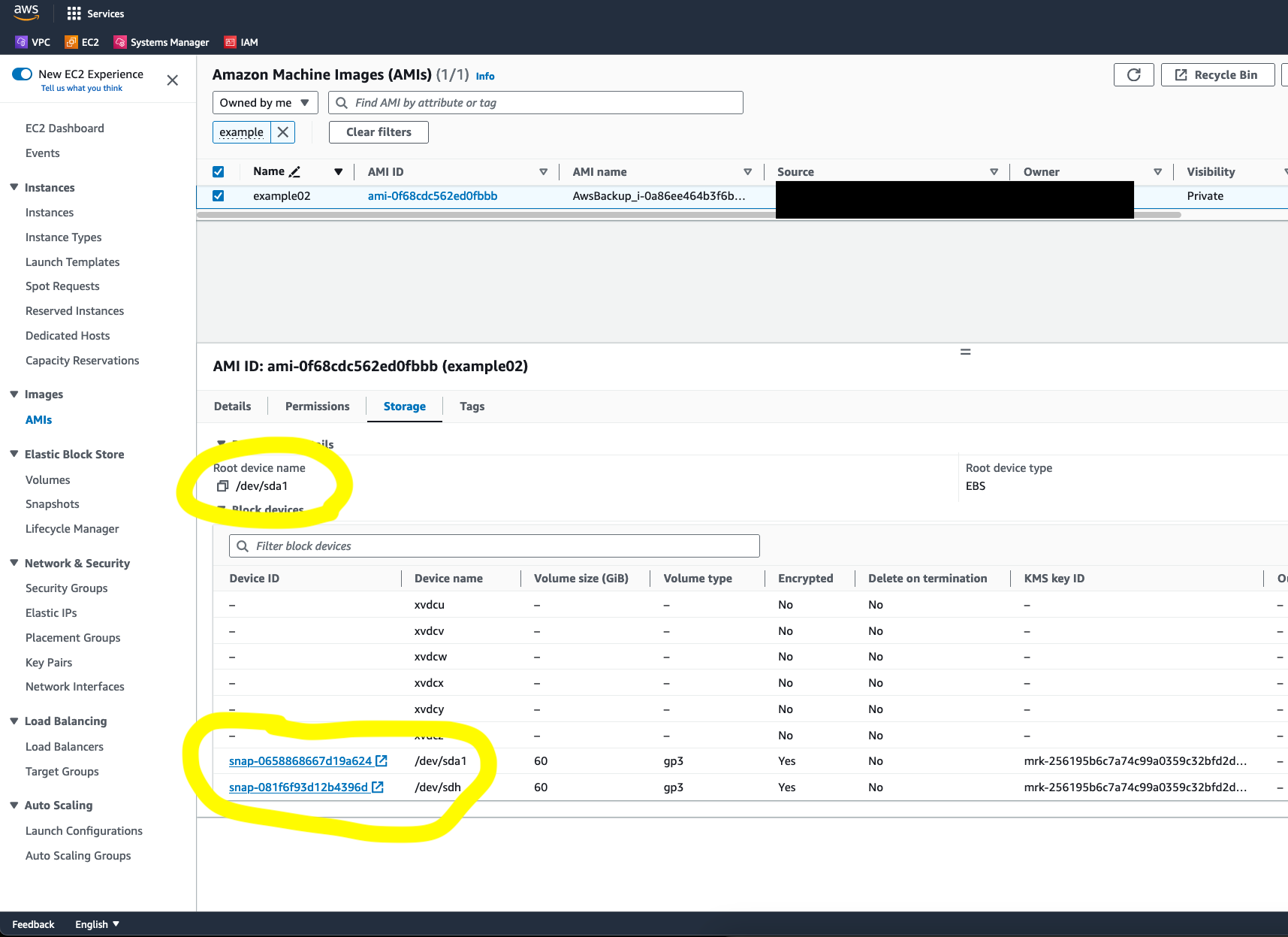Image resolution: width=1288 pixels, height=937 pixels.
Task: Collapse the Network & Security section
Action: 14,563
